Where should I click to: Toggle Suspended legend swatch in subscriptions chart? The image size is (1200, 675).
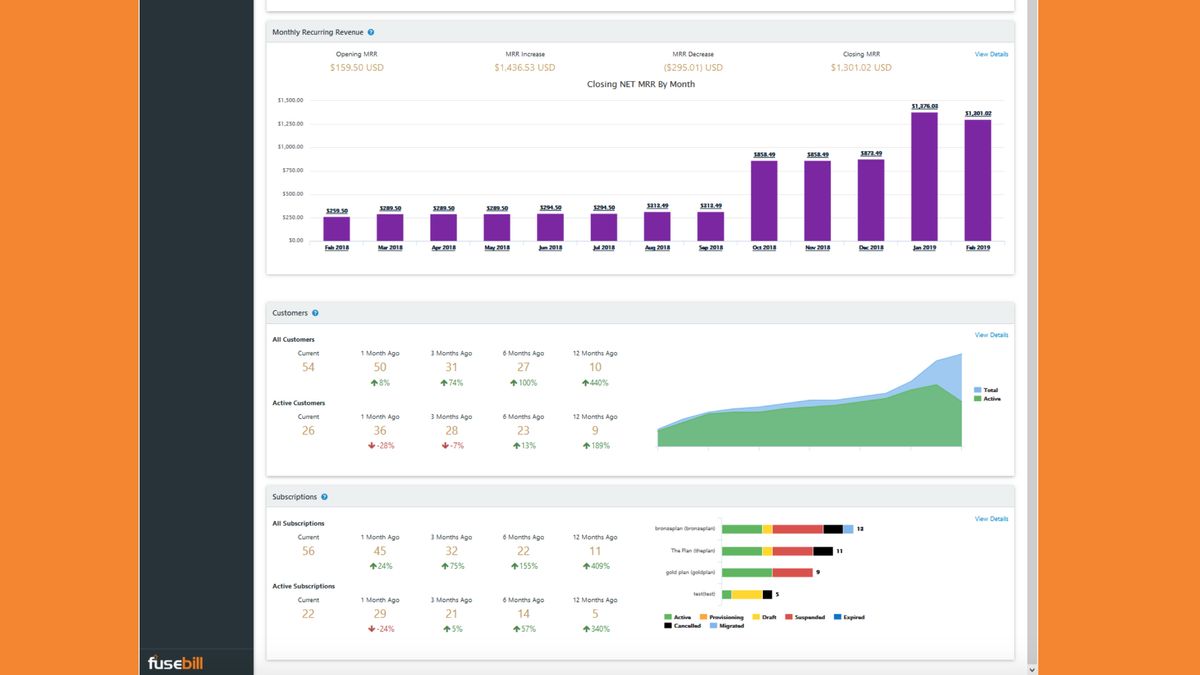(x=789, y=617)
